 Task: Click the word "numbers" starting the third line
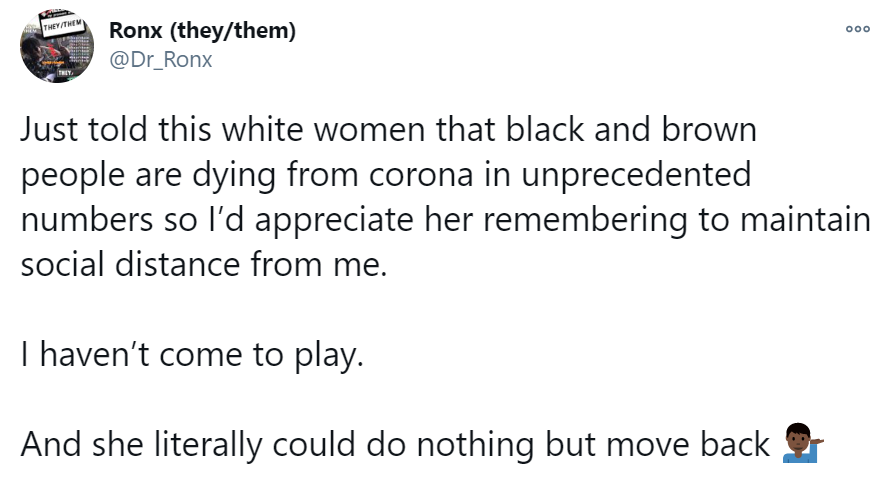[x=87, y=220]
